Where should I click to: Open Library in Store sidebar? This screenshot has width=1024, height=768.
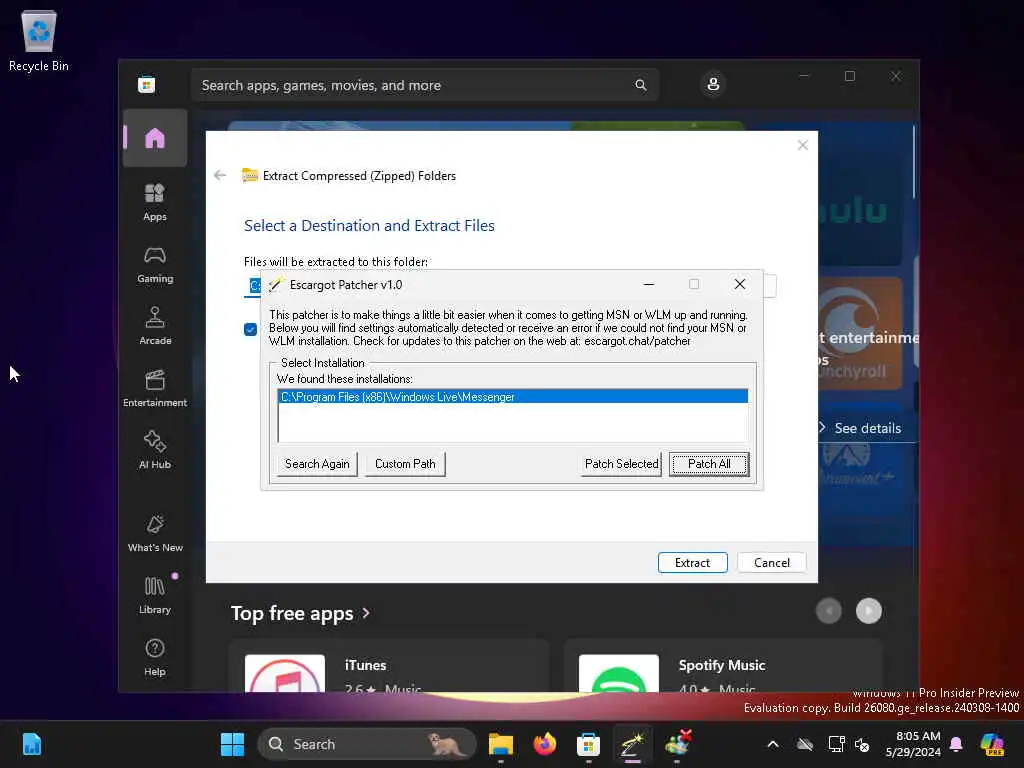click(x=155, y=595)
